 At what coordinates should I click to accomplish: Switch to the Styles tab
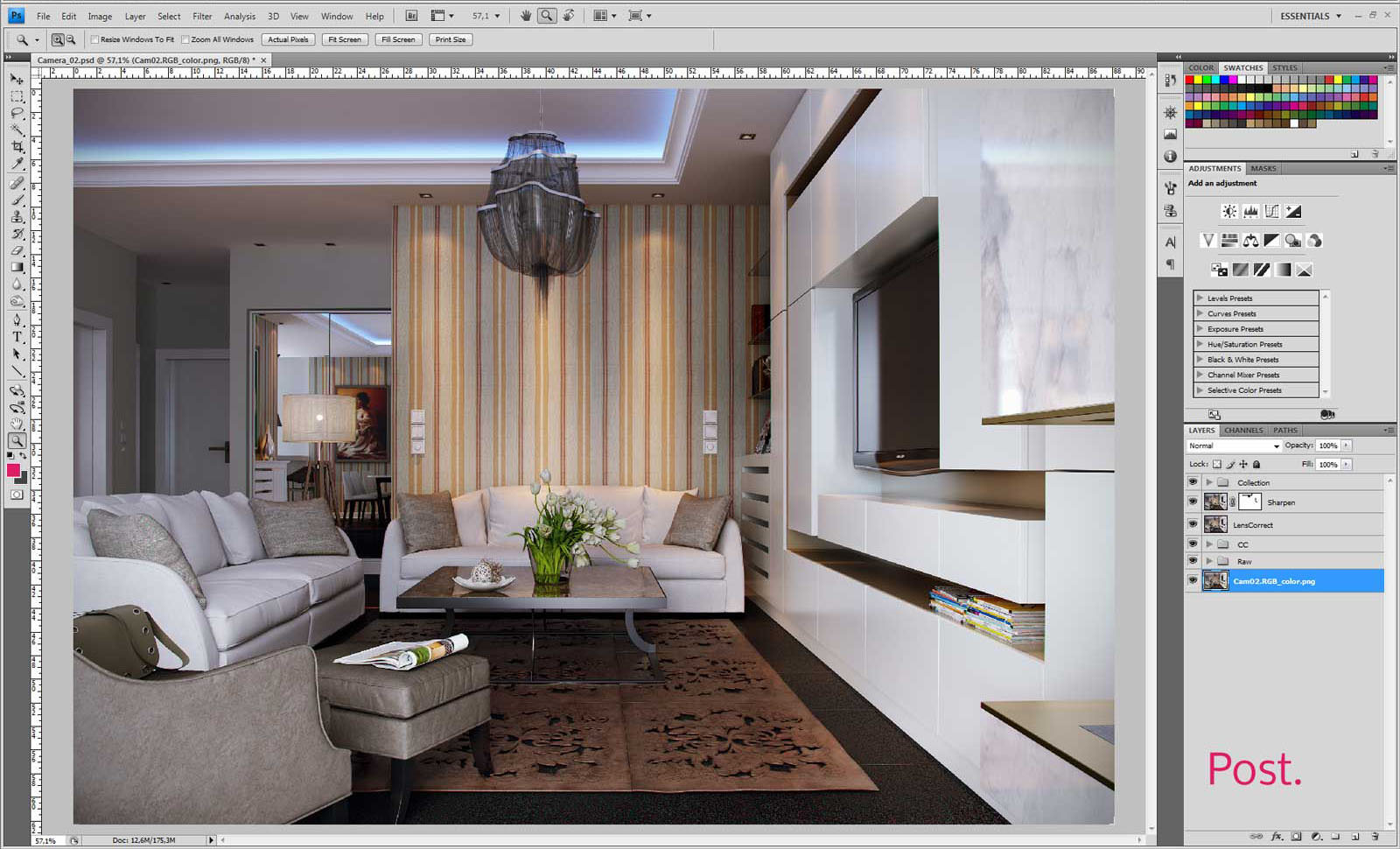(1284, 67)
